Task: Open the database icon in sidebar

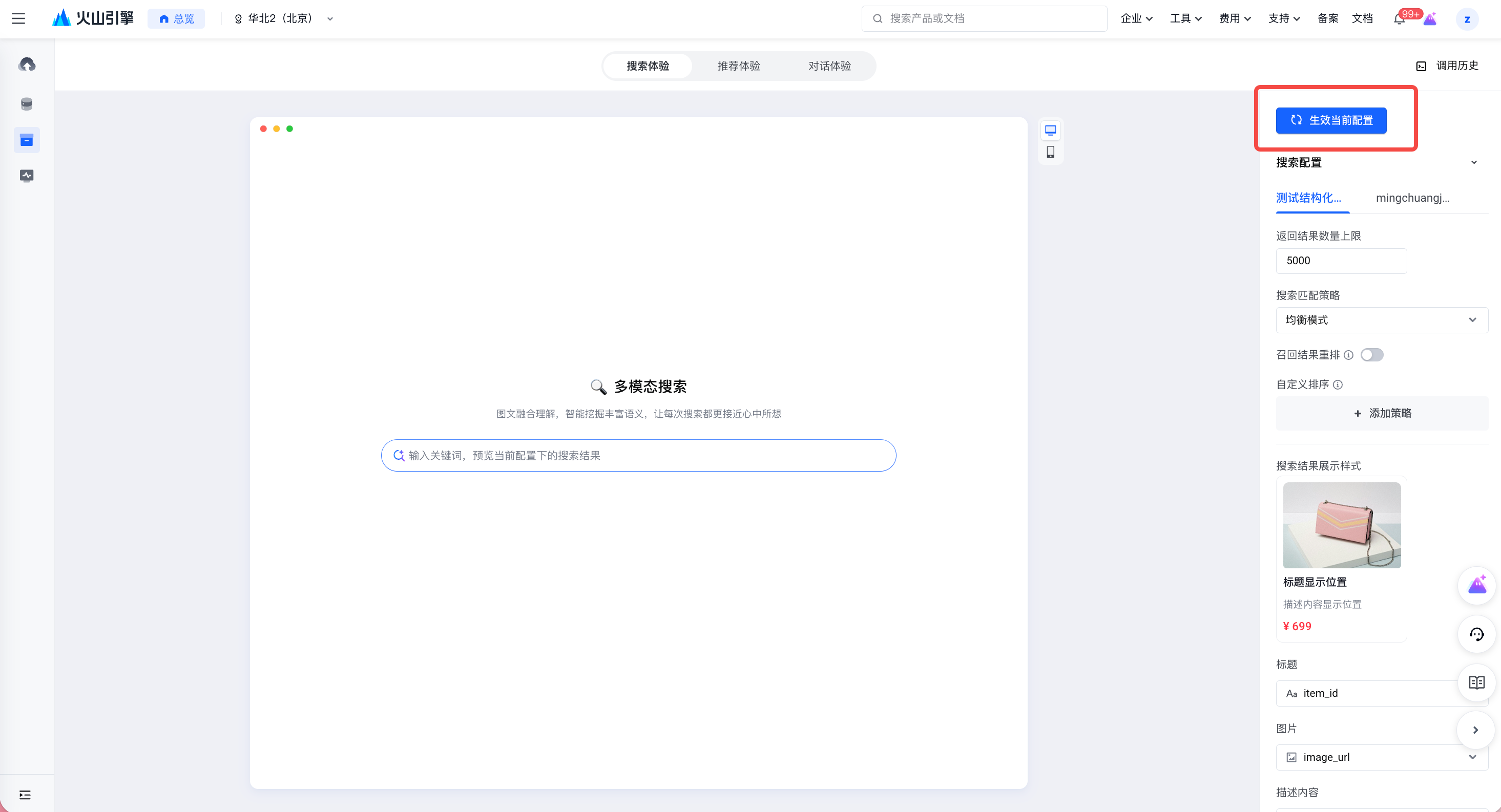Action: [x=27, y=104]
